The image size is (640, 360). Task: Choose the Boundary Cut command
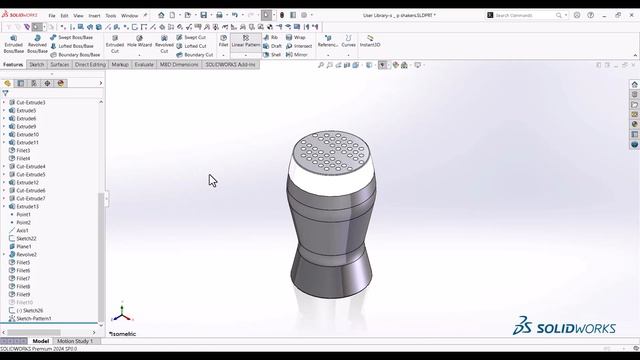pyautogui.click(x=195, y=55)
